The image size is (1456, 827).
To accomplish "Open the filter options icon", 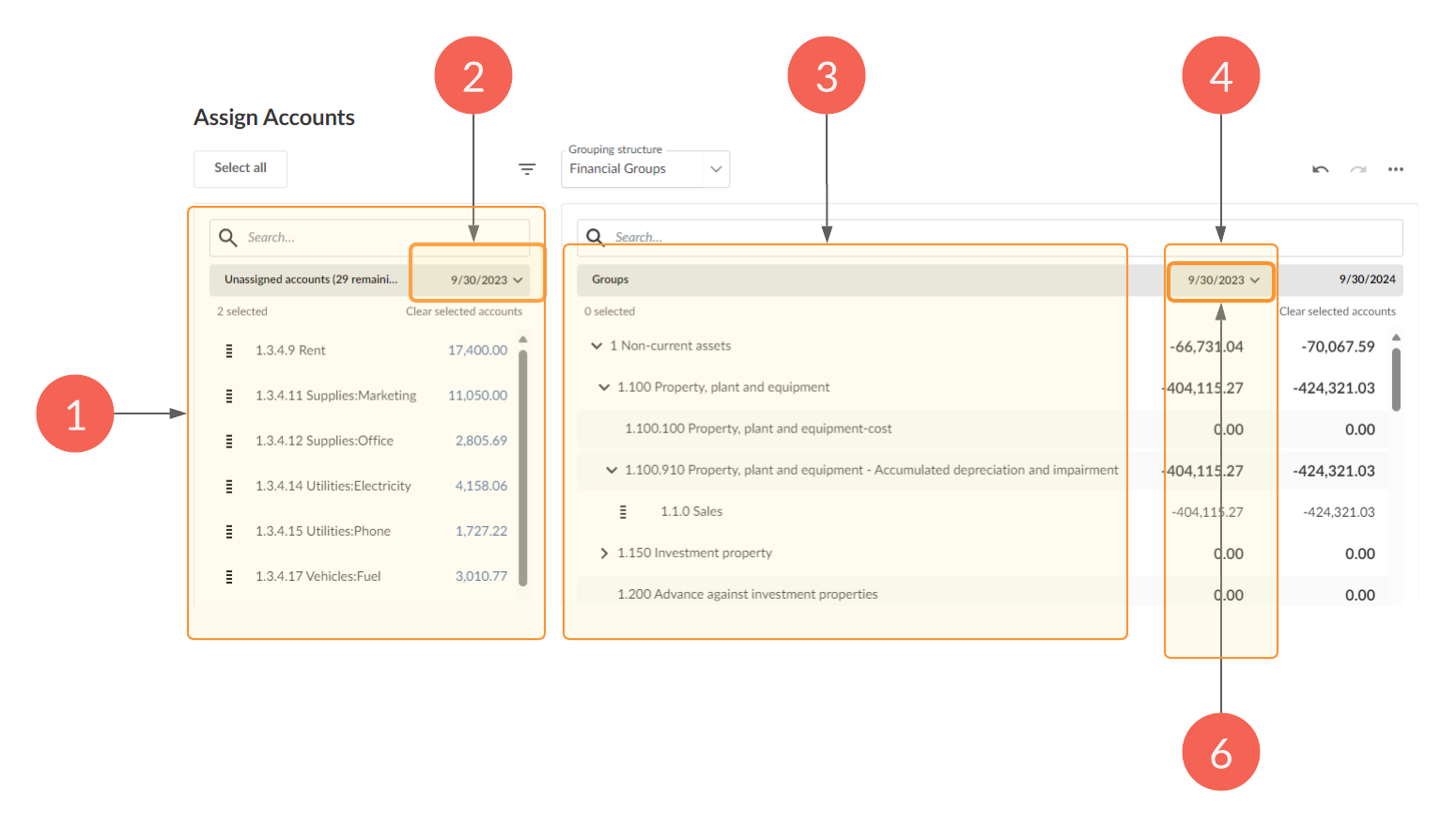I will click(527, 169).
